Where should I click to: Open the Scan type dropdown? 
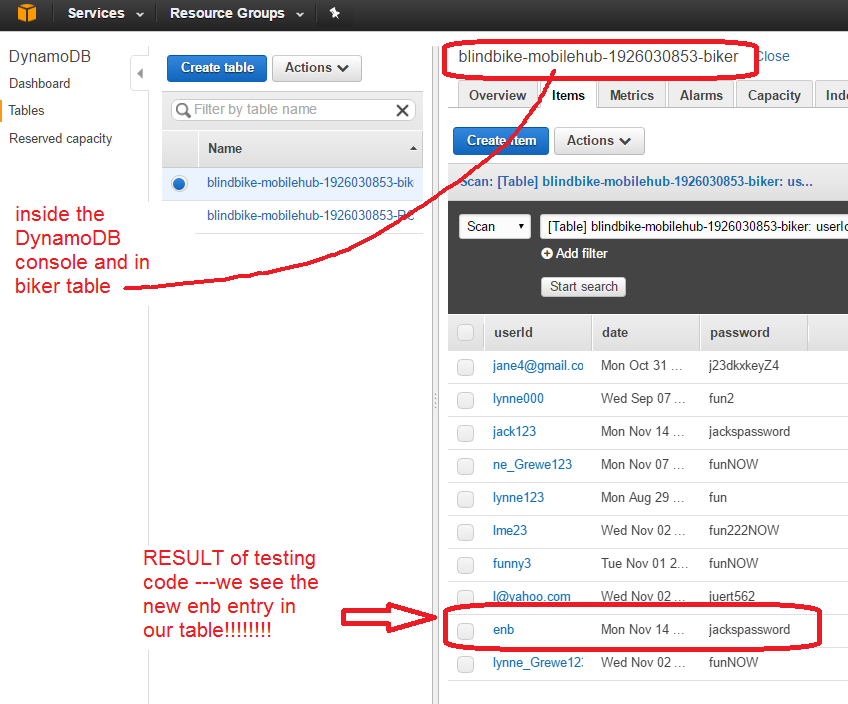[x=495, y=226]
